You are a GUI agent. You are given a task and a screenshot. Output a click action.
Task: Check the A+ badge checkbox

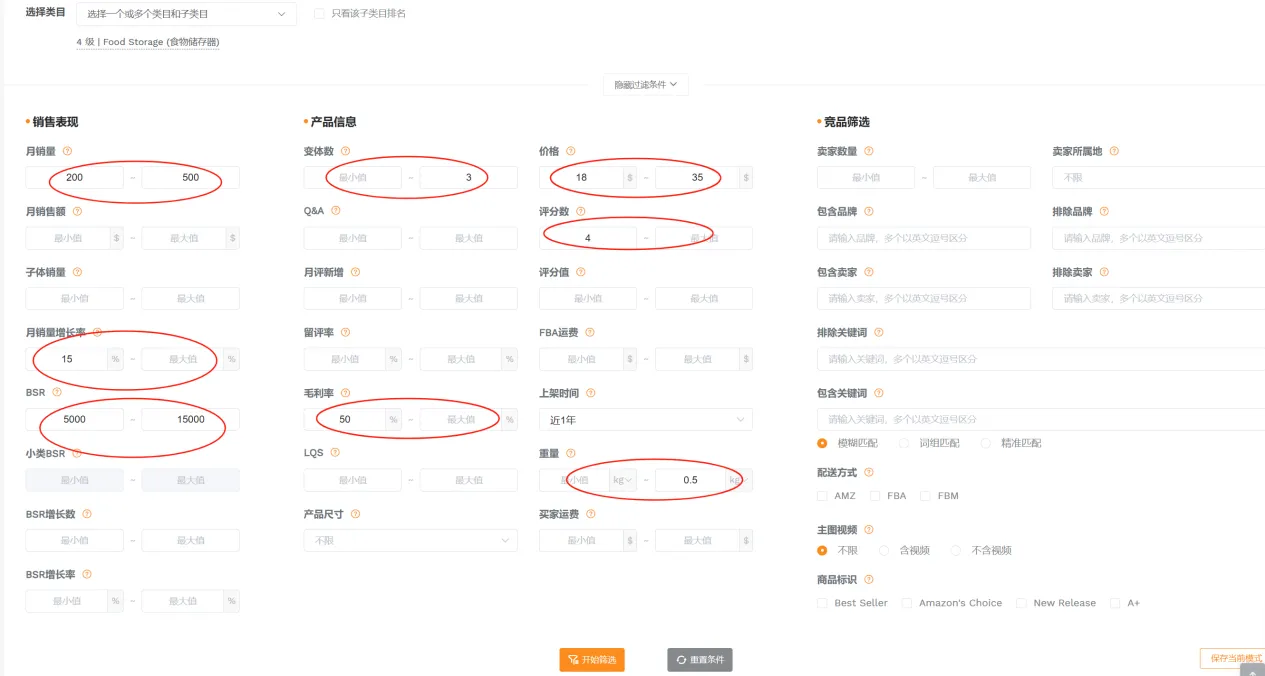point(1115,603)
